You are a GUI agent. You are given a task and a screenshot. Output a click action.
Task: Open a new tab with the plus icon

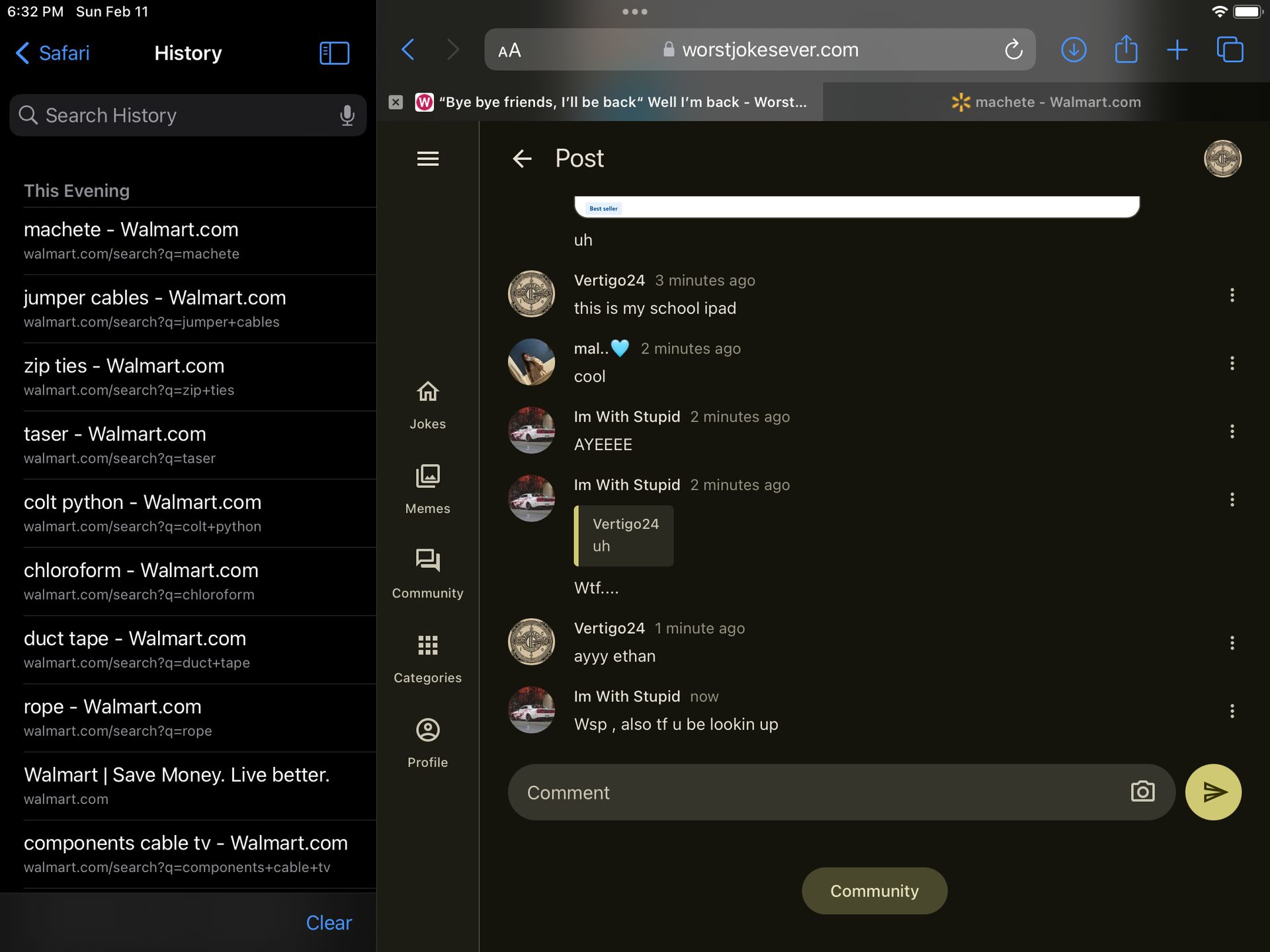click(1177, 50)
